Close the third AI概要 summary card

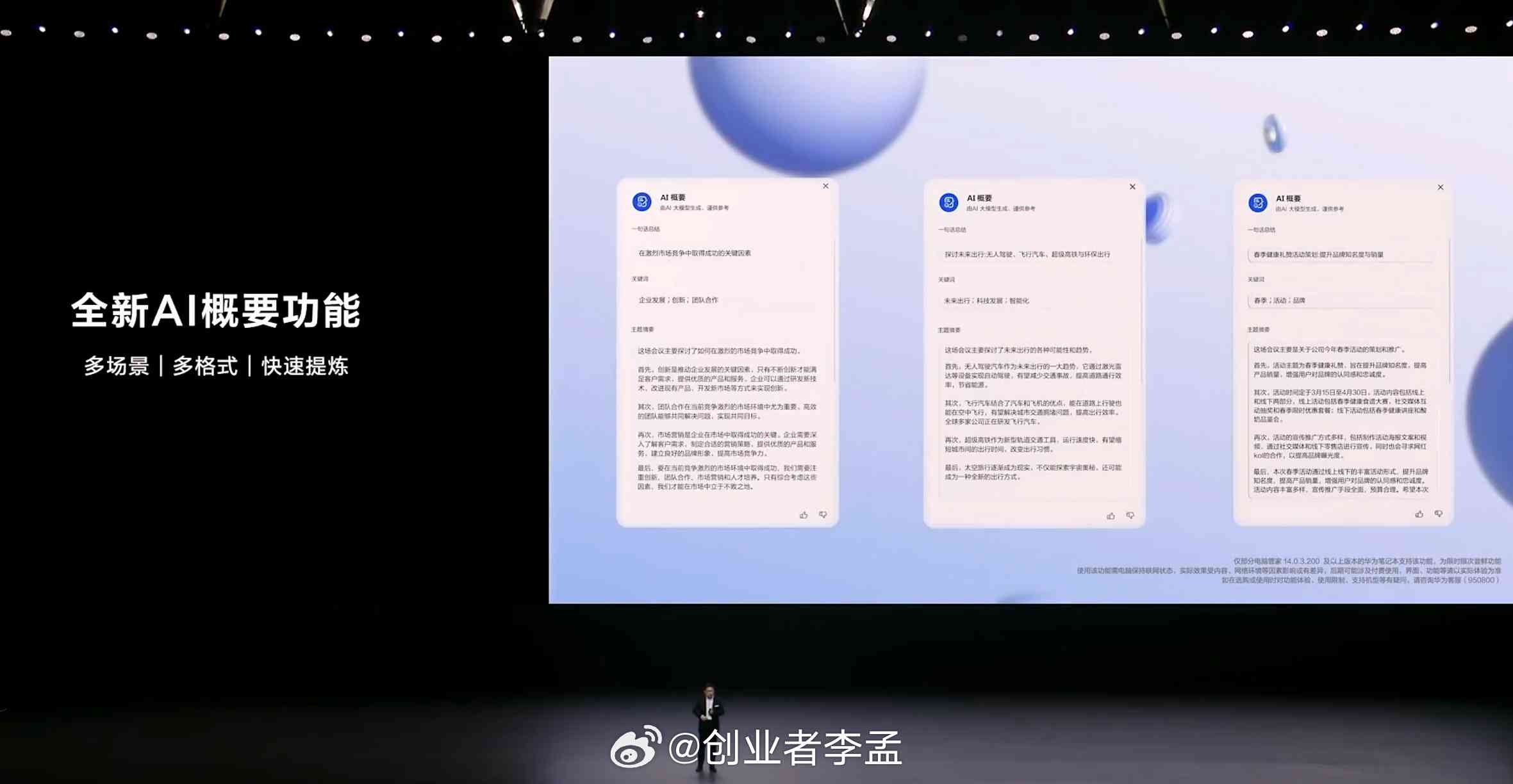point(1440,187)
